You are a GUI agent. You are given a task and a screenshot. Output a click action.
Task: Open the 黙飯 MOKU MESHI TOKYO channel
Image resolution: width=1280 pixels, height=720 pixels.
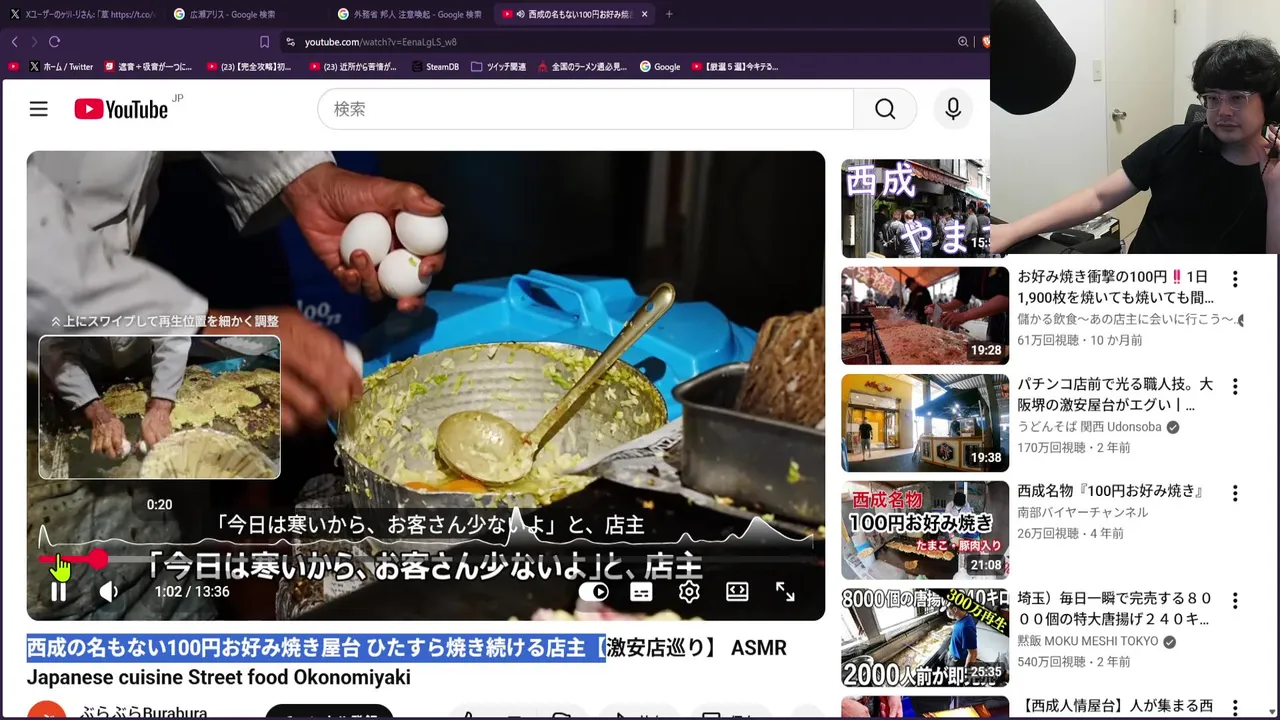1088,641
